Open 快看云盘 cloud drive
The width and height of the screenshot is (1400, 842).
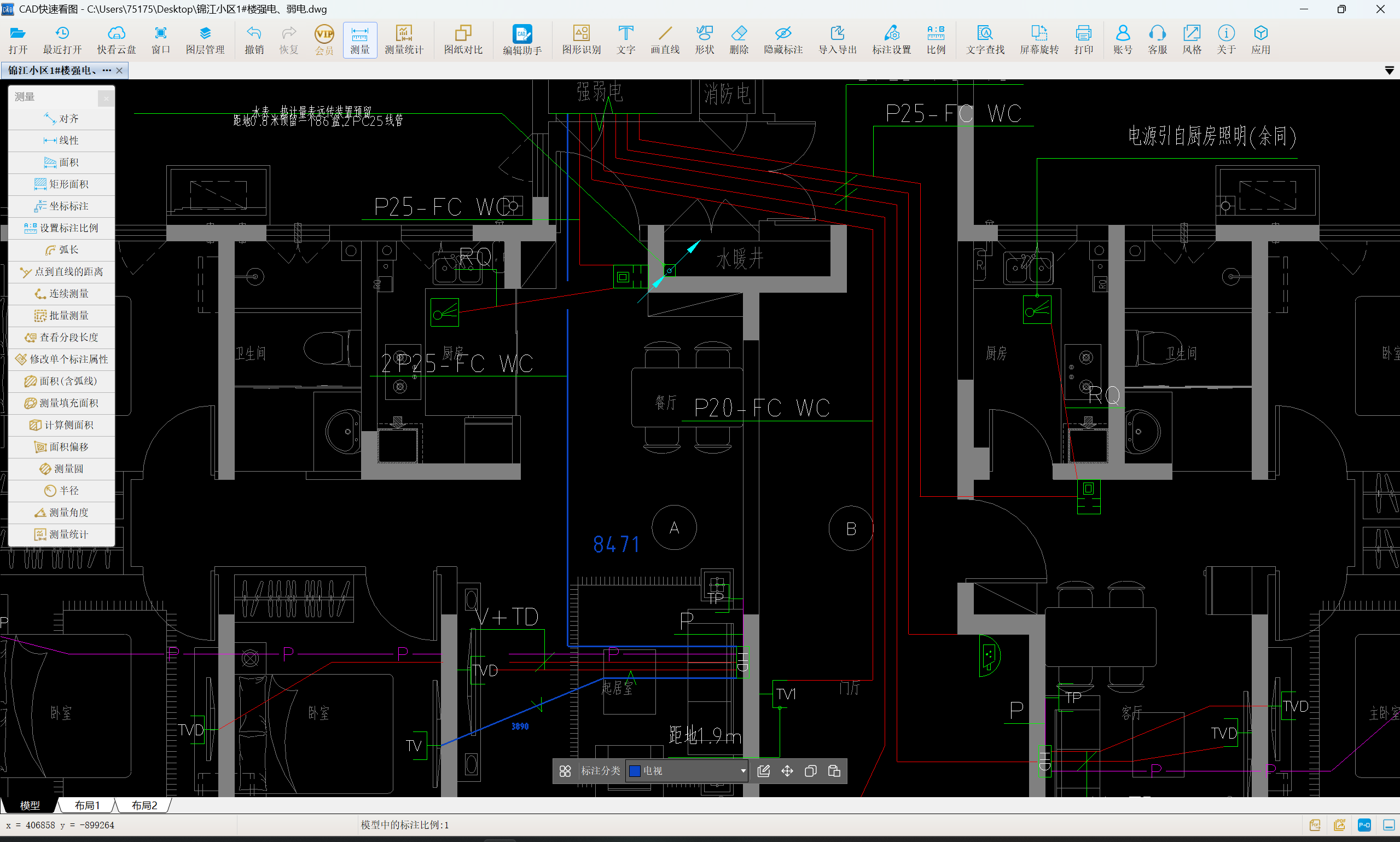tap(117, 40)
